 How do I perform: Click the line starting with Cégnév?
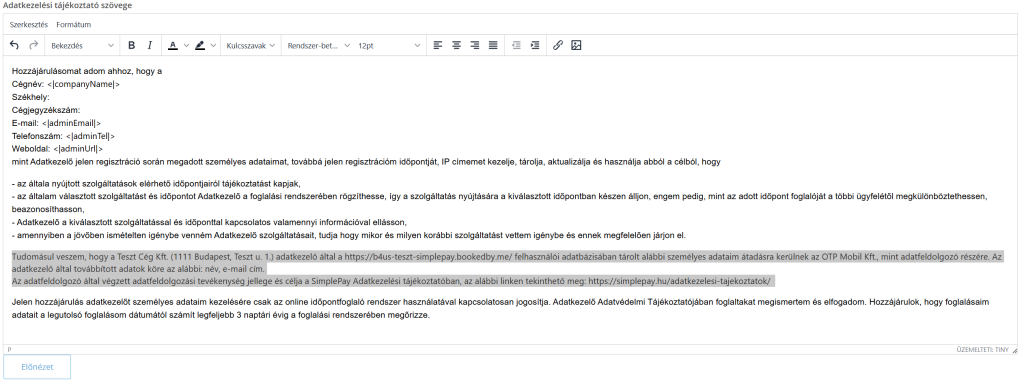[66, 84]
